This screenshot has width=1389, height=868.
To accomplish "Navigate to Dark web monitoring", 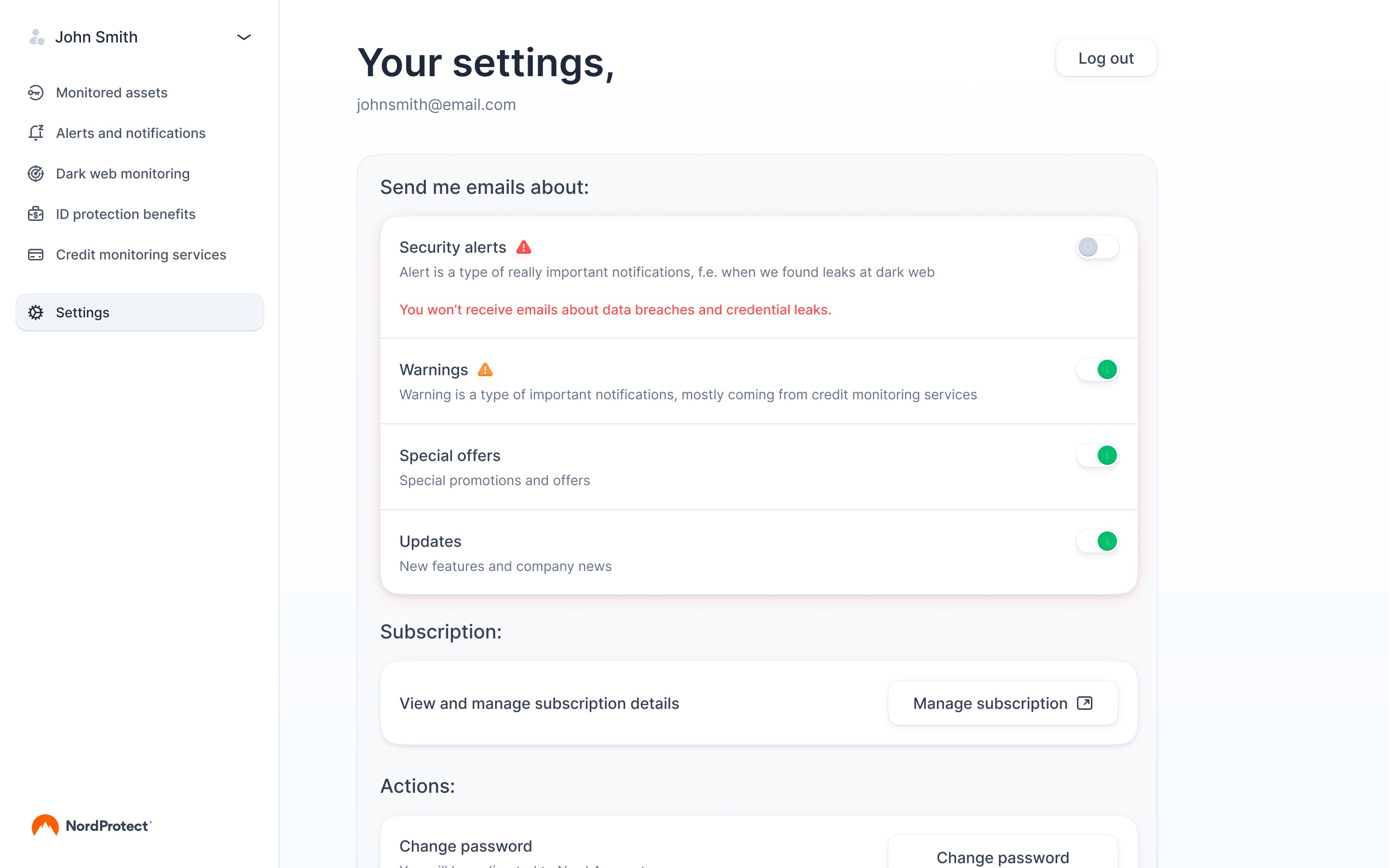I will pos(139,174).
